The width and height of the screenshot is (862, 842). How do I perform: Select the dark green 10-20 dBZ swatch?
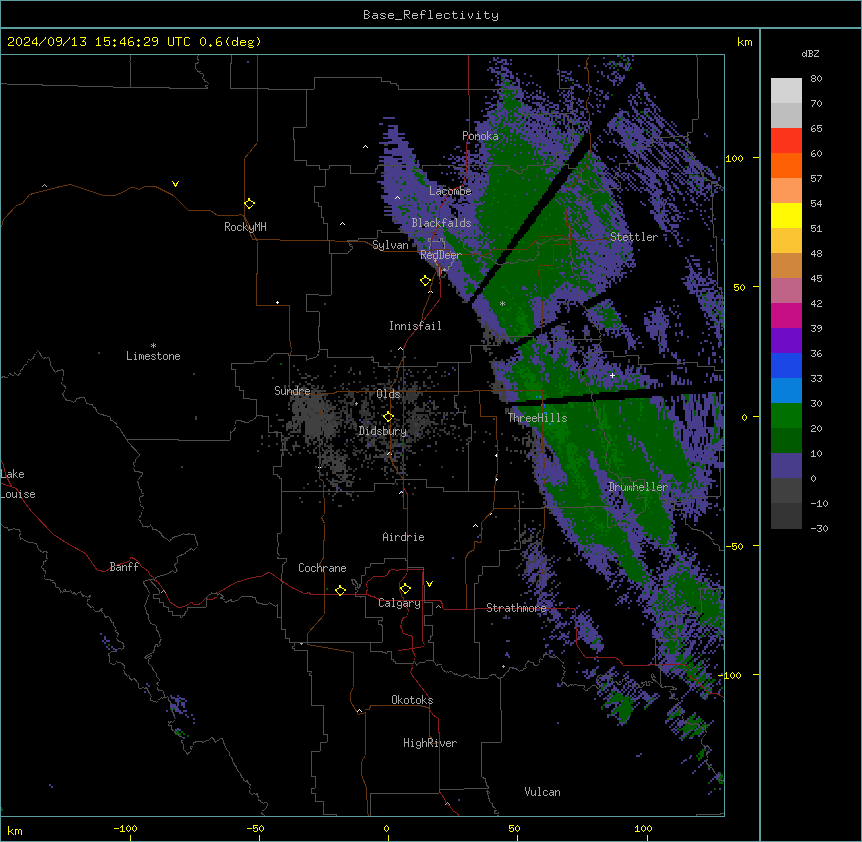coord(786,440)
